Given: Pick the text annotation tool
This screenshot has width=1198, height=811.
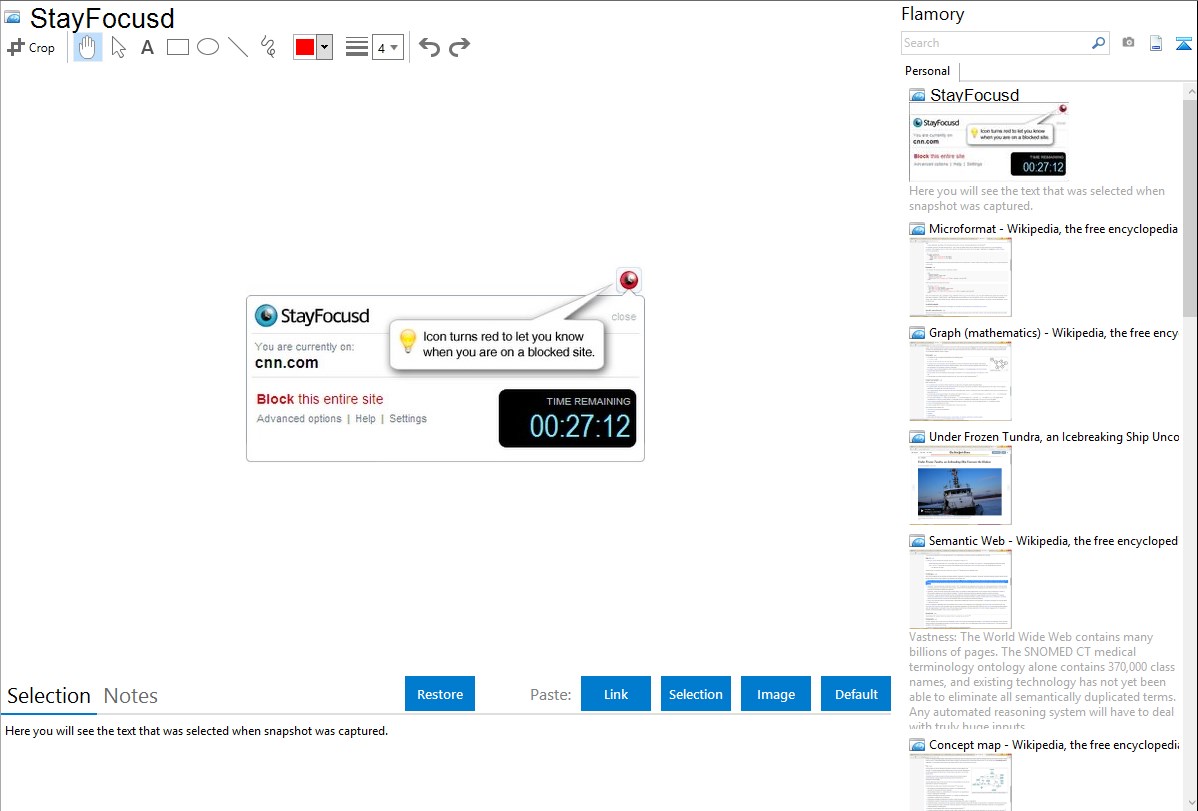Looking at the screenshot, I should pyautogui.click(x=147, y=47).
